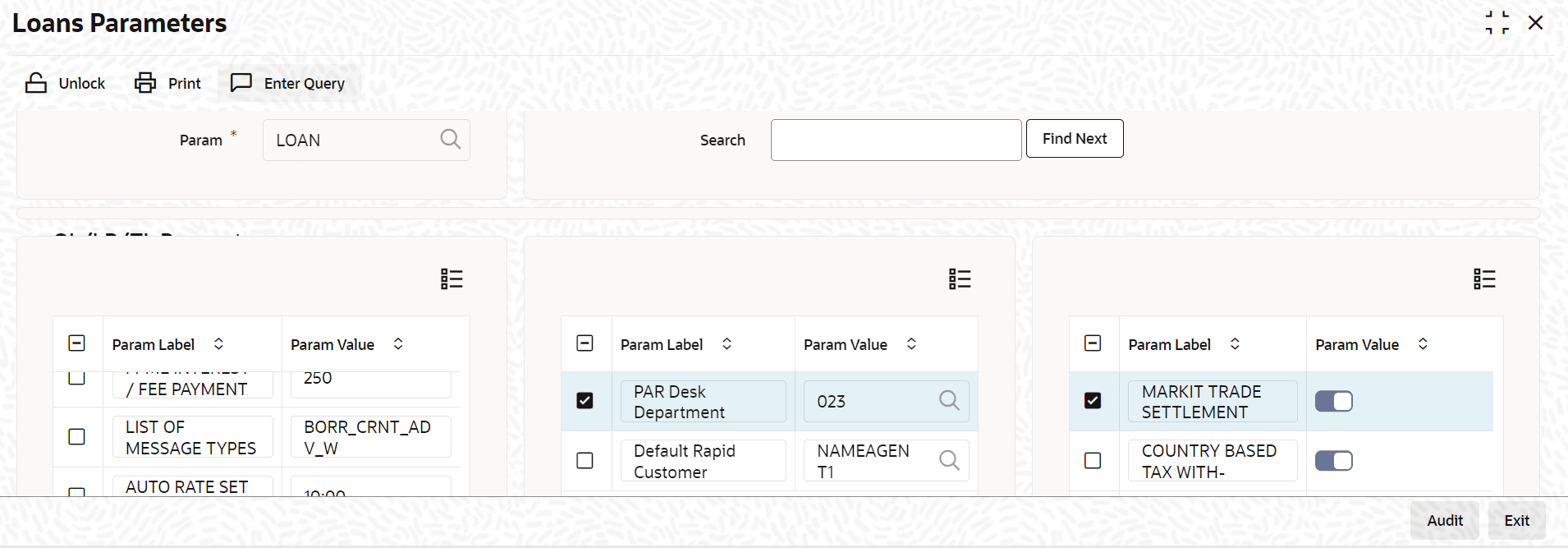Click the Default Rapid Customer label cell
This screenshot has width=1568, height=548.
[704, 461]
